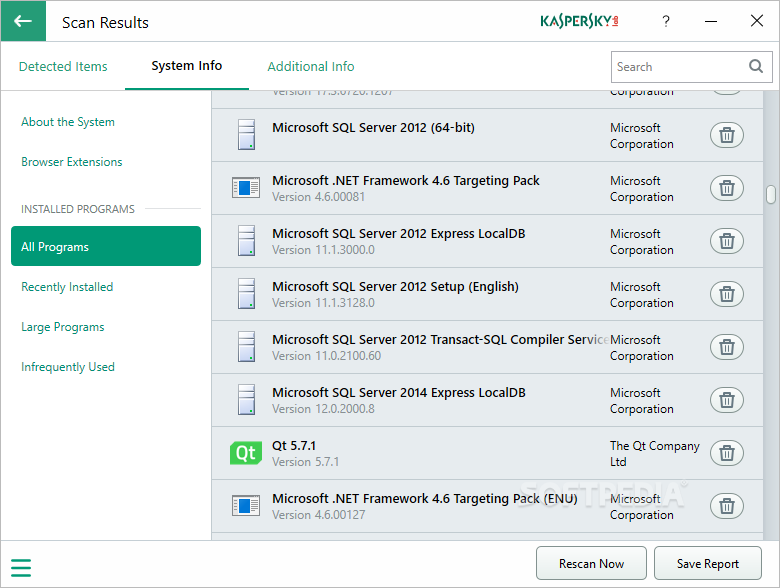Click the Rescan Now button

[591, 563]
